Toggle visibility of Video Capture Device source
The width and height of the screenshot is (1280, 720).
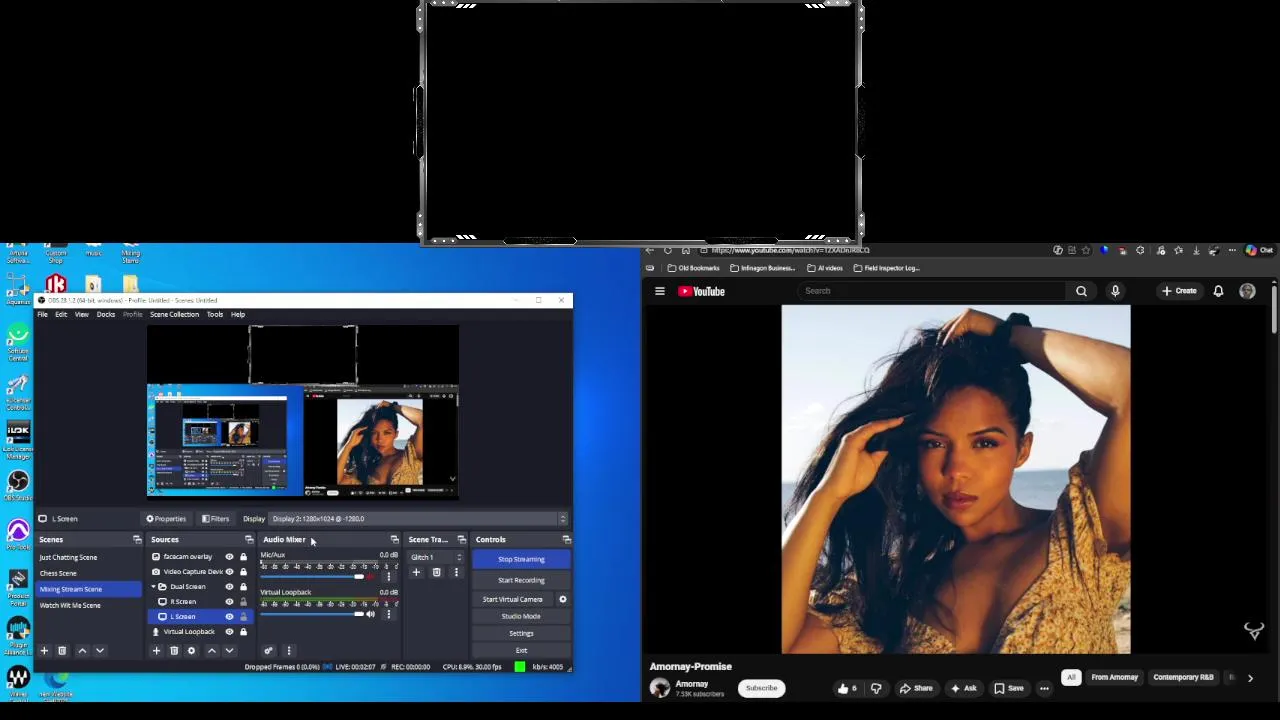229,572
